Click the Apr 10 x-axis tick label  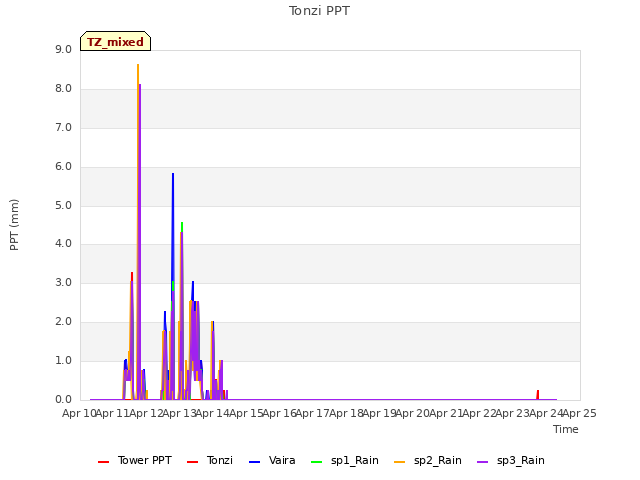point(79,413)
